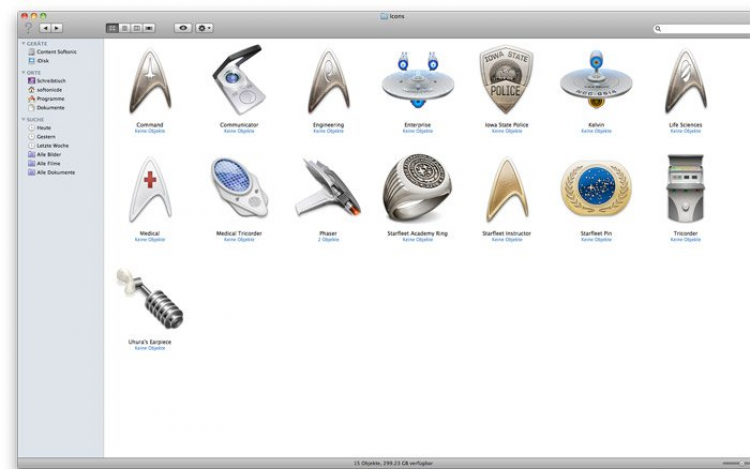Click the Finder search field
The width and height of the screenshot is (750, 469).
click(701, 29)
